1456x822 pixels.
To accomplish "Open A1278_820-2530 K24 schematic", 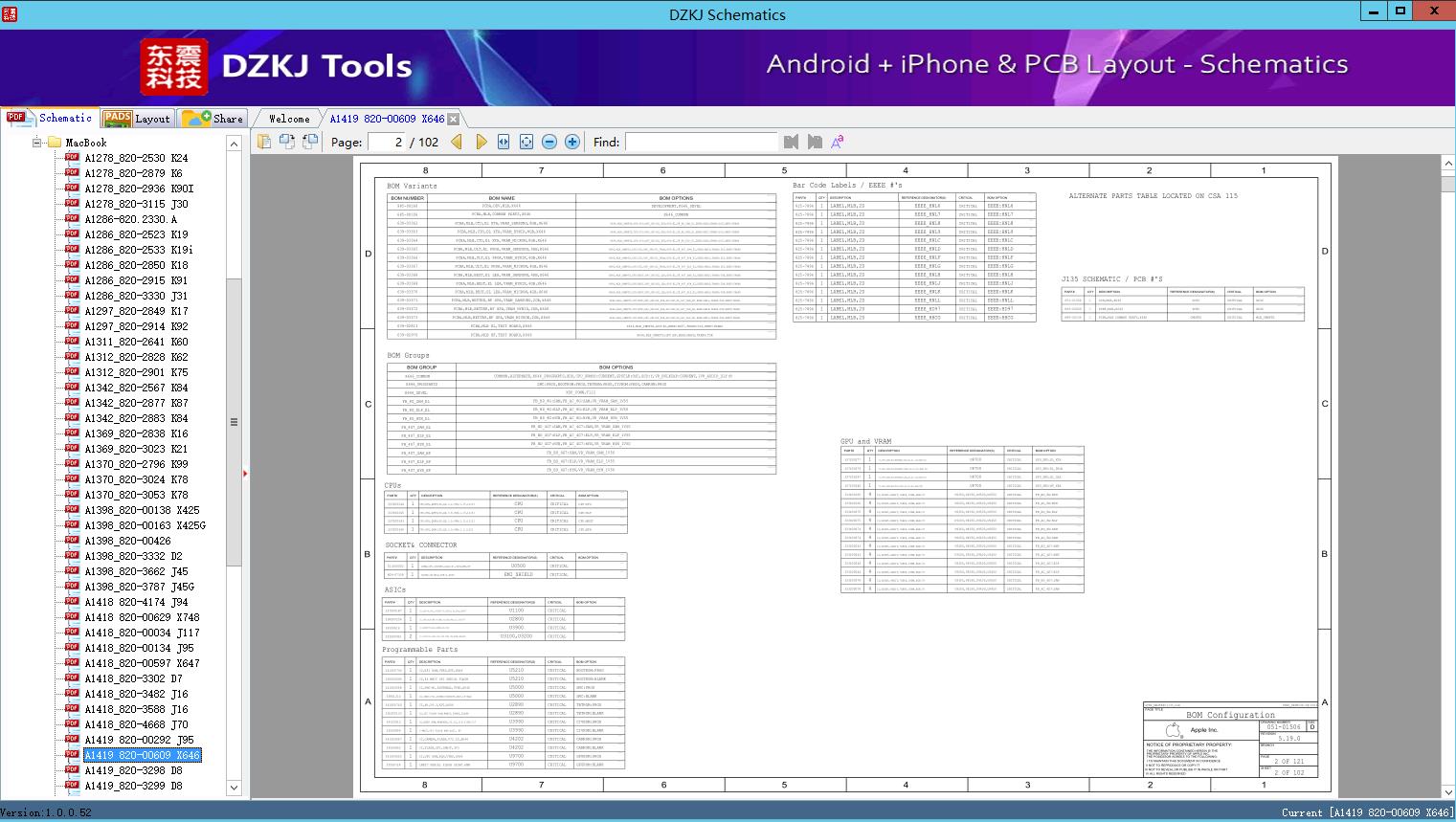I will tap(136, 158).
